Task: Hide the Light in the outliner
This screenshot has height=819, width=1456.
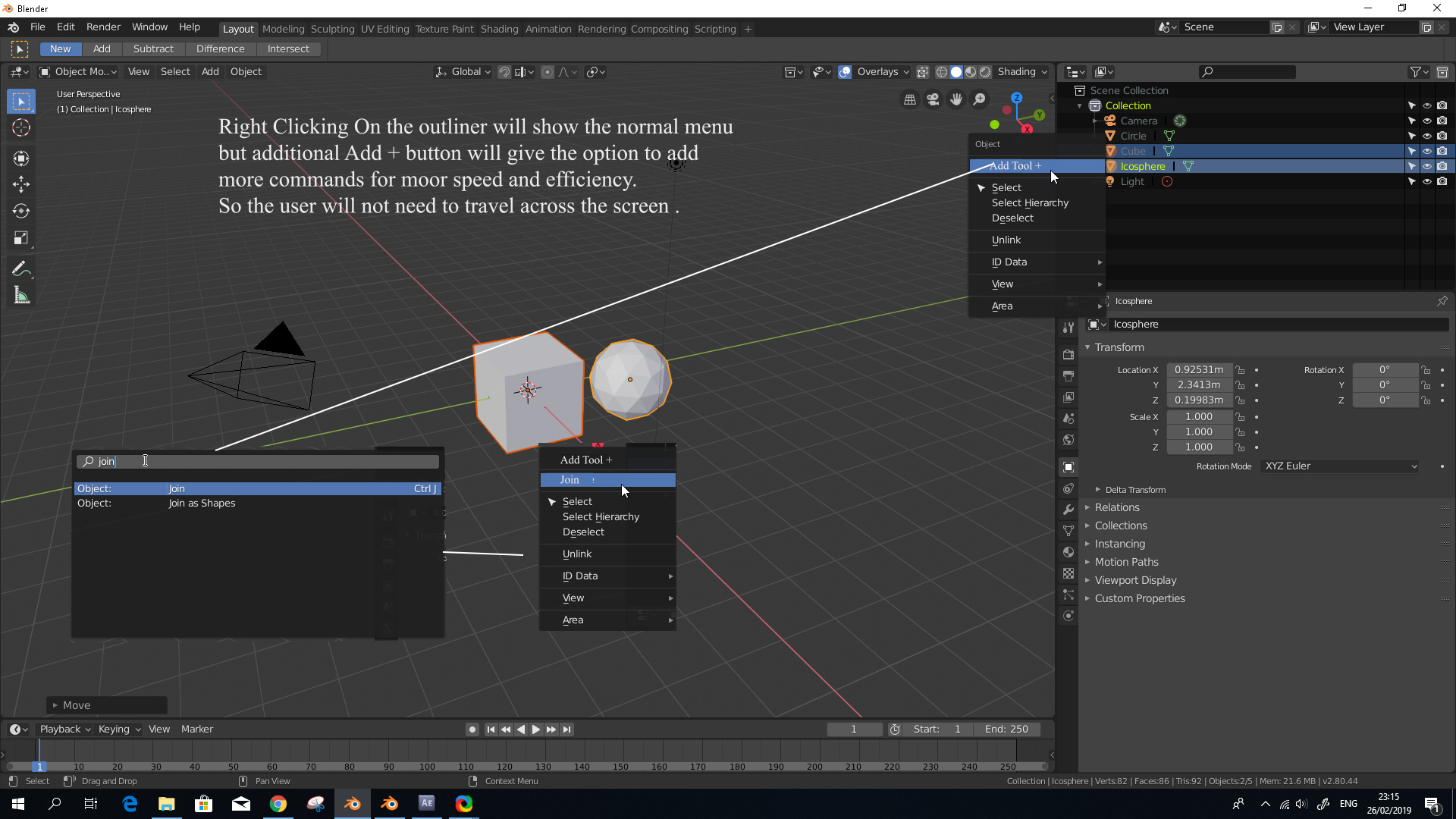Action: [x=1426, y=181]
